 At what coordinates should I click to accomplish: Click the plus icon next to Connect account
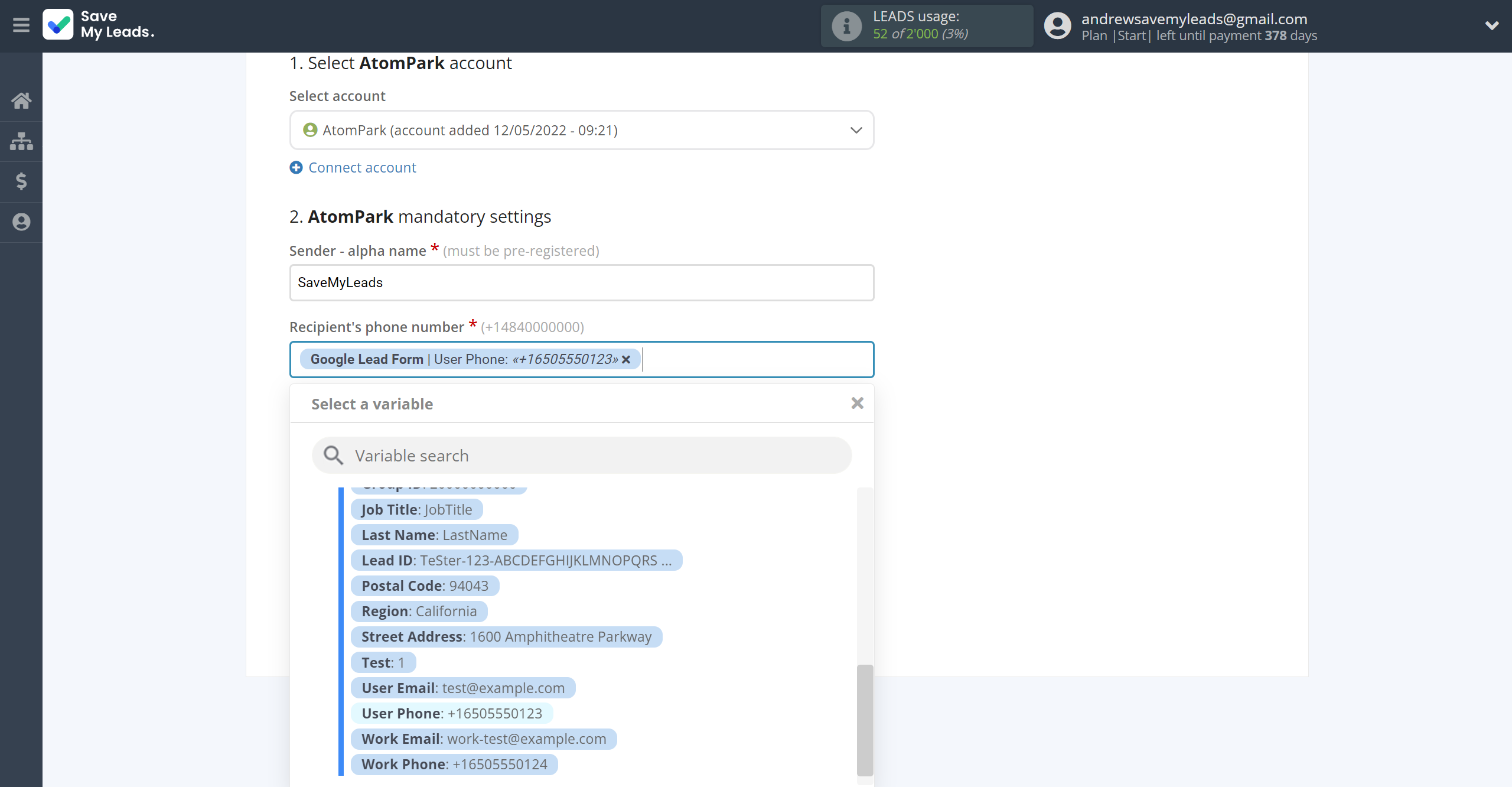point(296,168)
